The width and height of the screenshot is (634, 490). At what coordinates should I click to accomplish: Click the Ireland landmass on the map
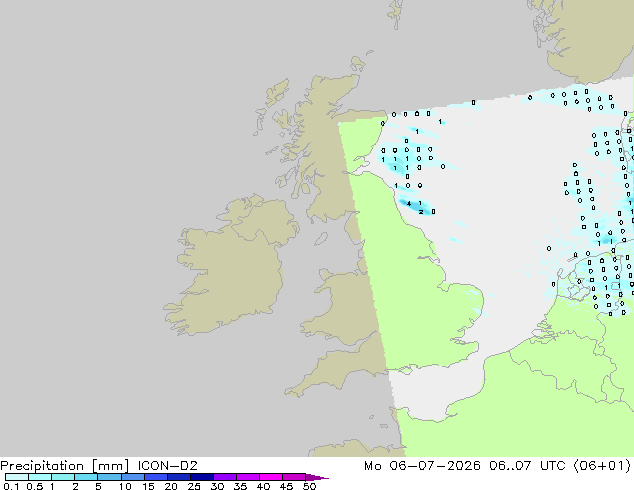pos(230,267)
